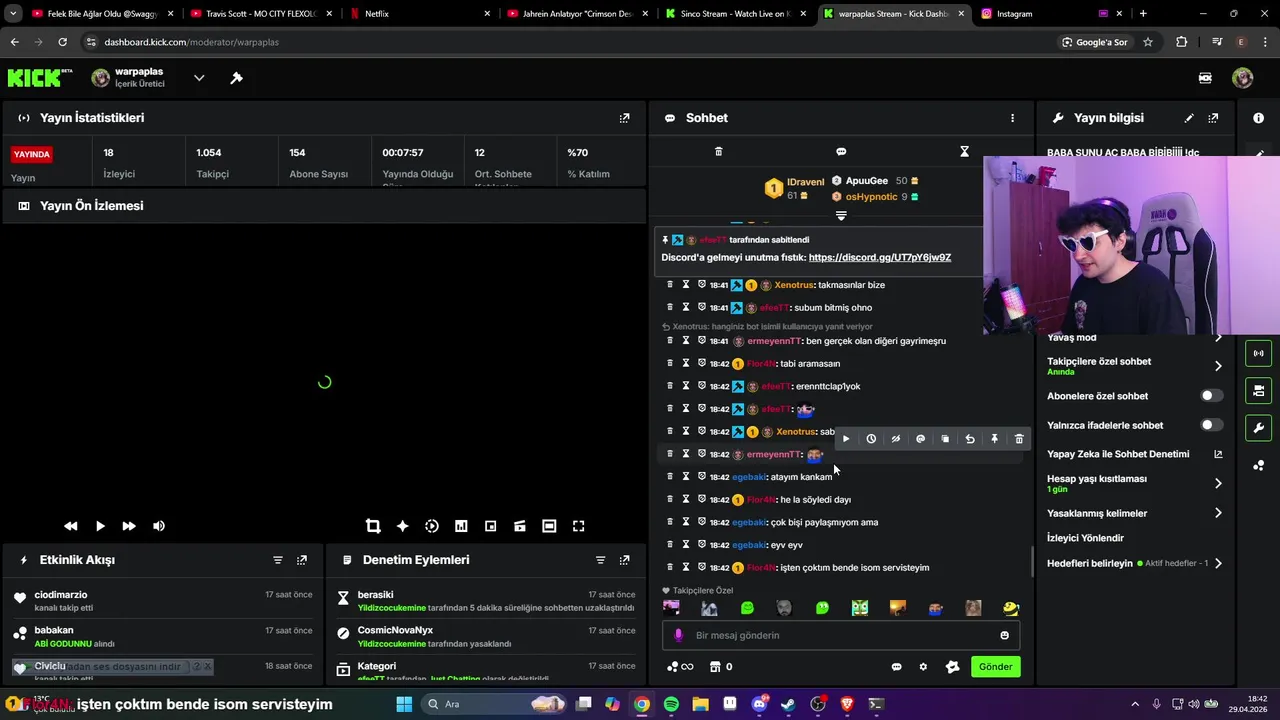Filter the Denetim Eylemleri list
Image resolution: width=1280 pixels, height=720 pixels.
tap(600, 560)
